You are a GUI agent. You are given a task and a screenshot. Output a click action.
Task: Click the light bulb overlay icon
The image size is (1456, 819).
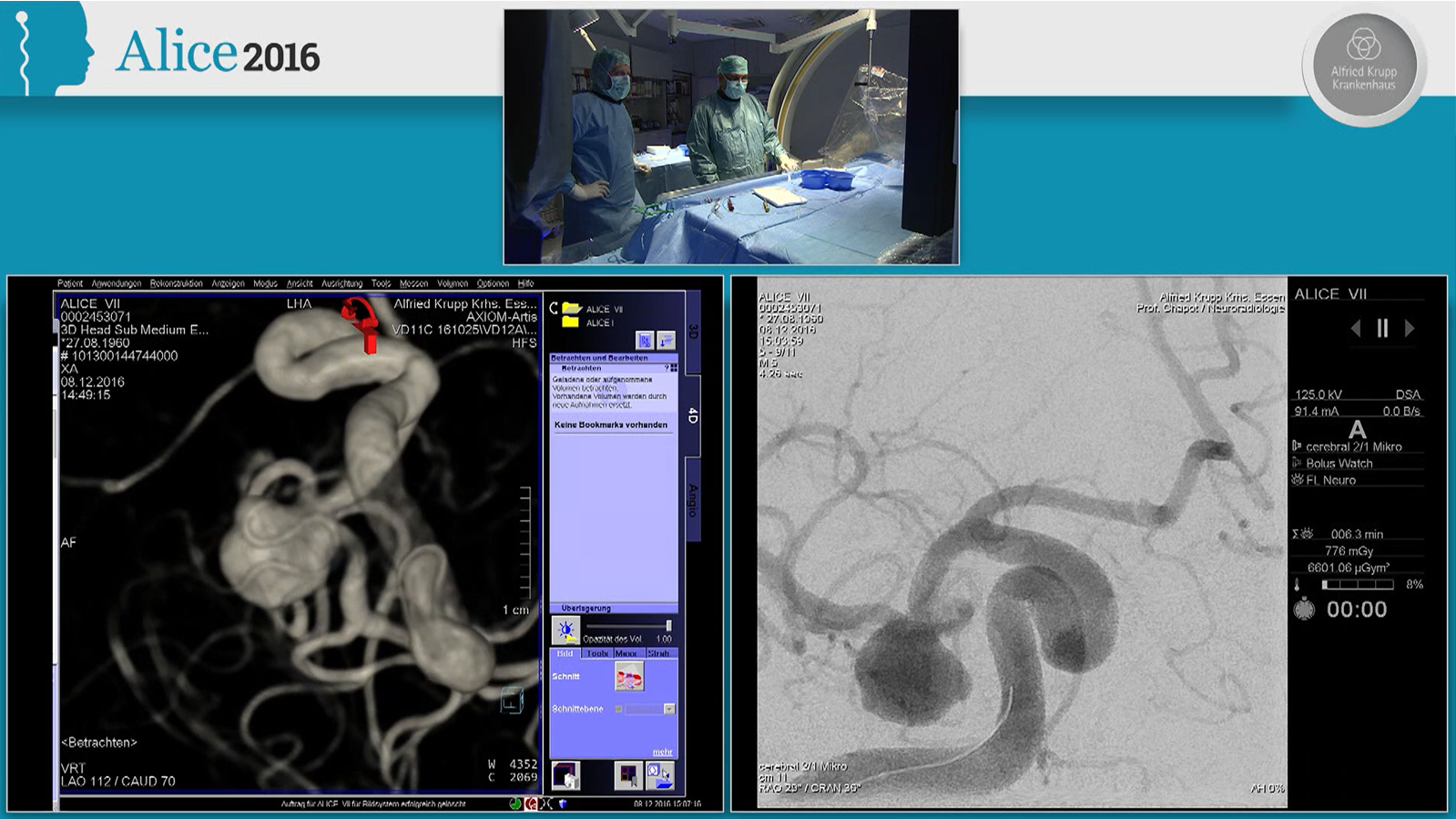[565, 630]
